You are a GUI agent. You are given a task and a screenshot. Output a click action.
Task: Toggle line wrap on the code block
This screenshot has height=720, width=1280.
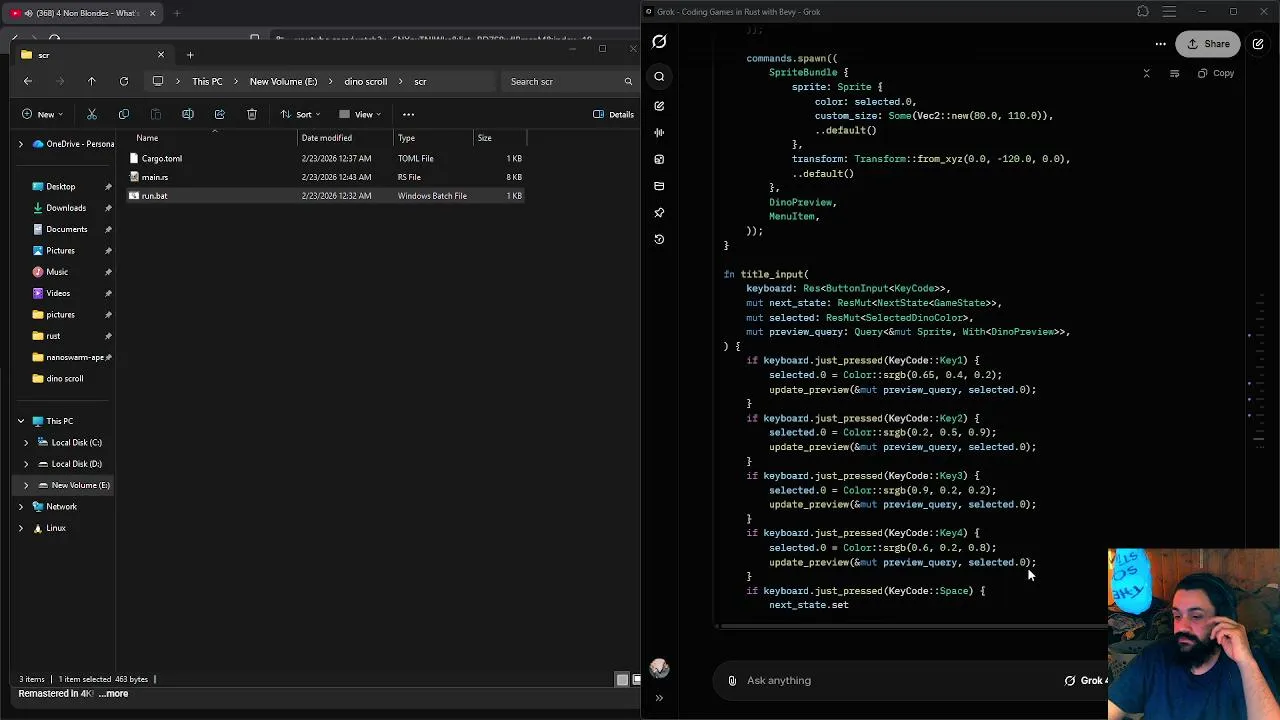1174,73
